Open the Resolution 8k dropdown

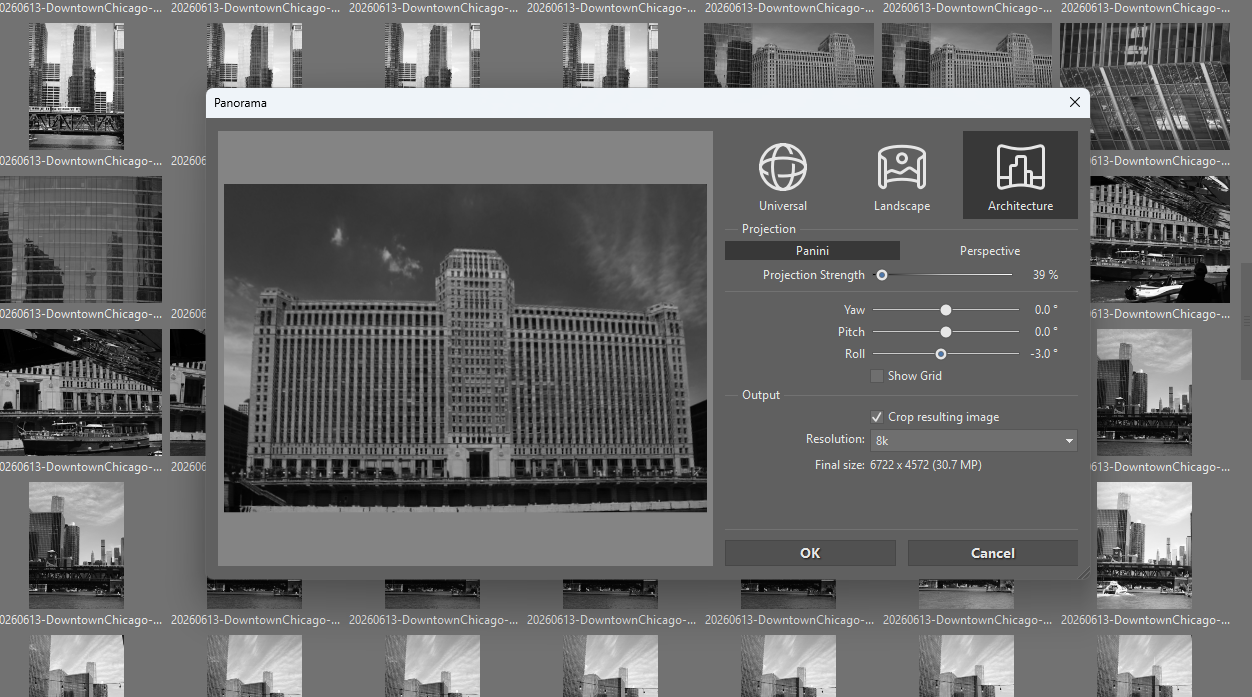974,440
